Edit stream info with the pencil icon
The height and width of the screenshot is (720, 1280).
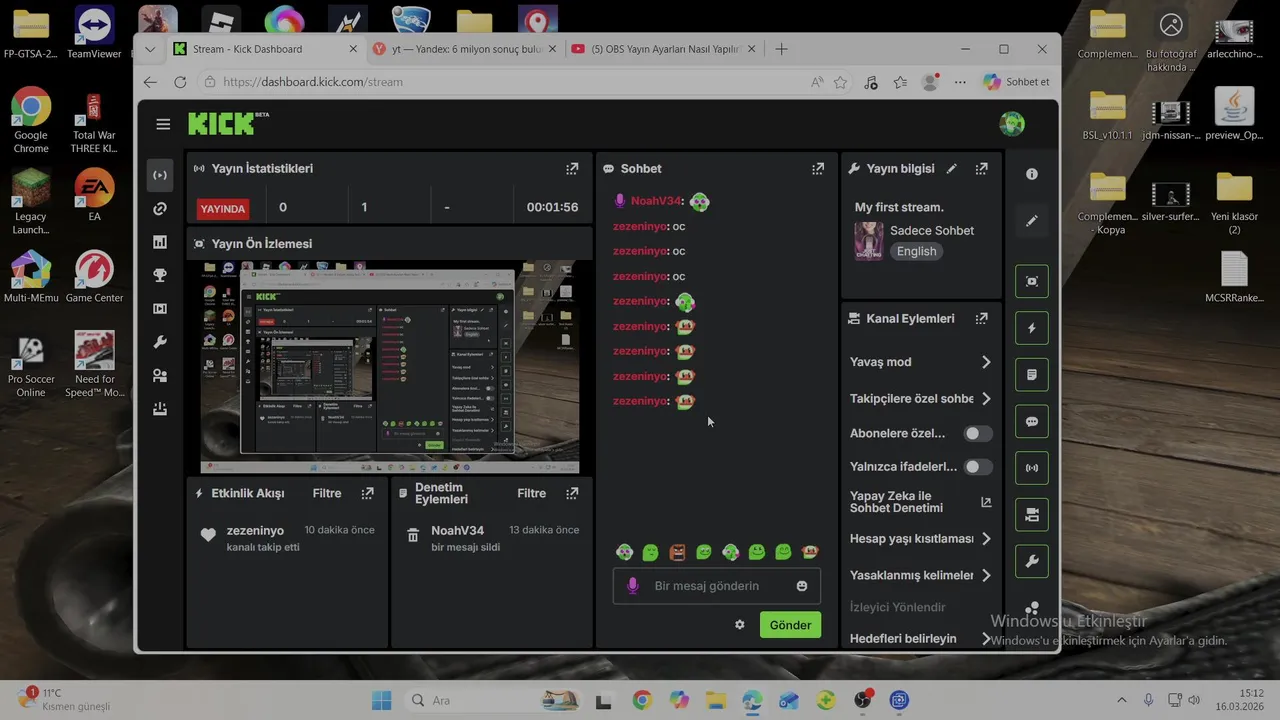click(952, 169)
